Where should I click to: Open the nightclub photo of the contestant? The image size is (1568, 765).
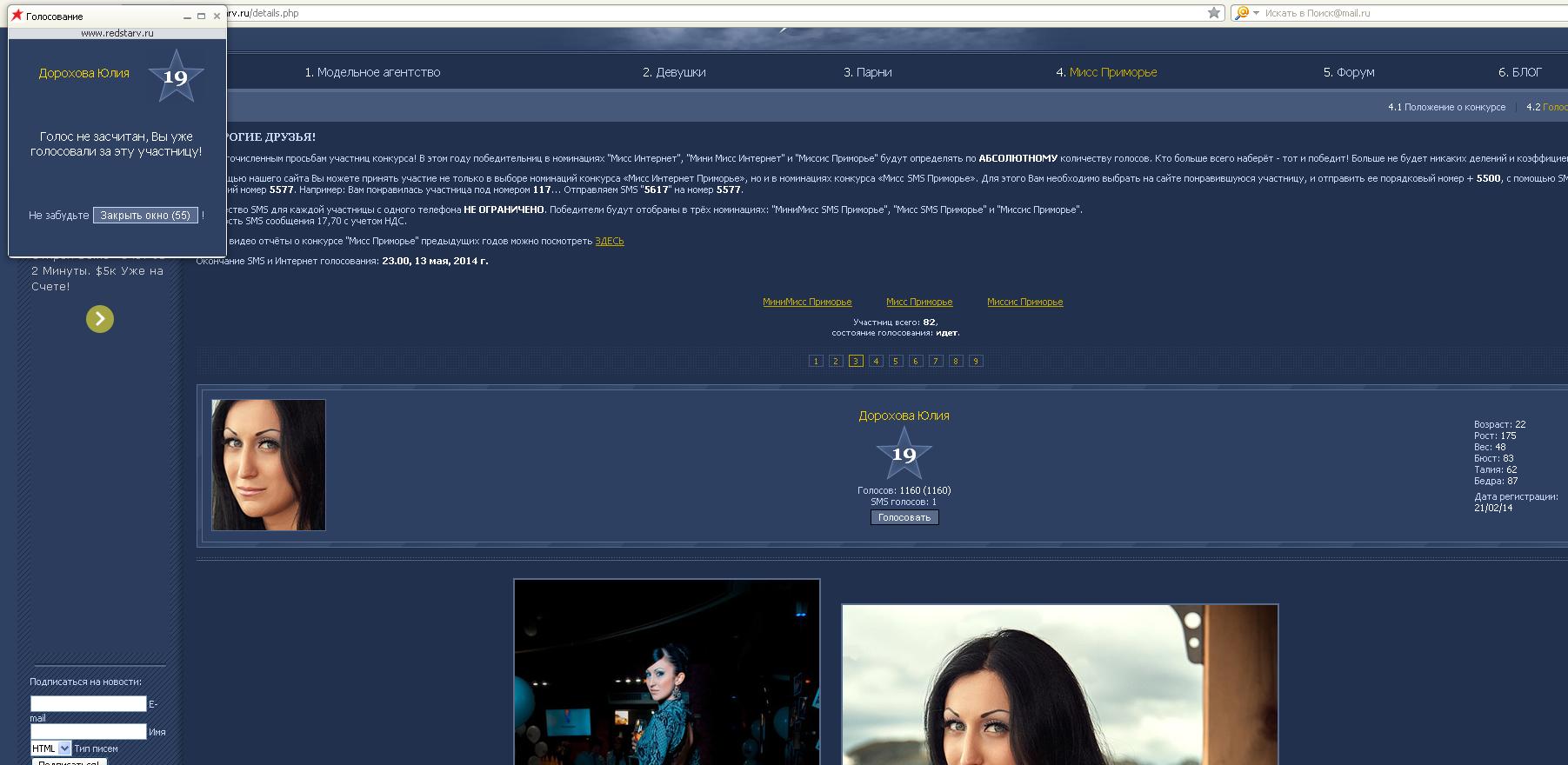point(667,672)
